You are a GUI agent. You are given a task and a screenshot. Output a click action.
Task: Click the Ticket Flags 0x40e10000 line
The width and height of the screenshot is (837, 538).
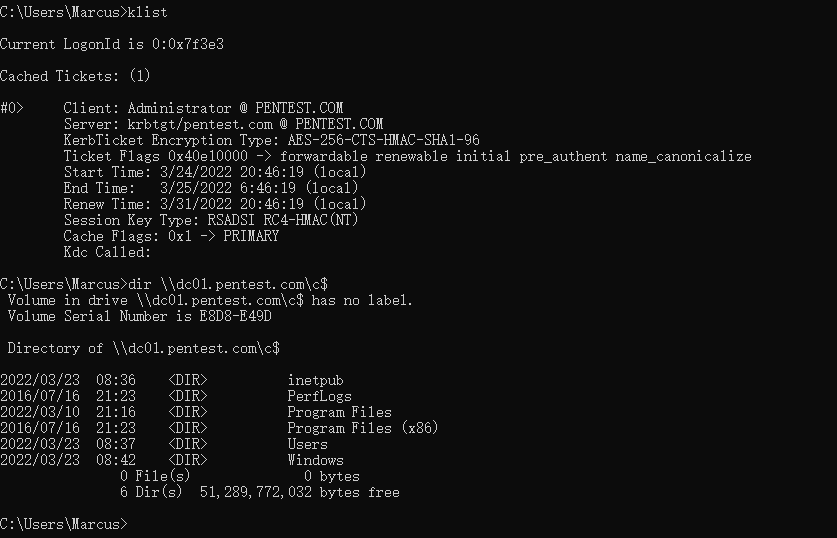(407, 156)
